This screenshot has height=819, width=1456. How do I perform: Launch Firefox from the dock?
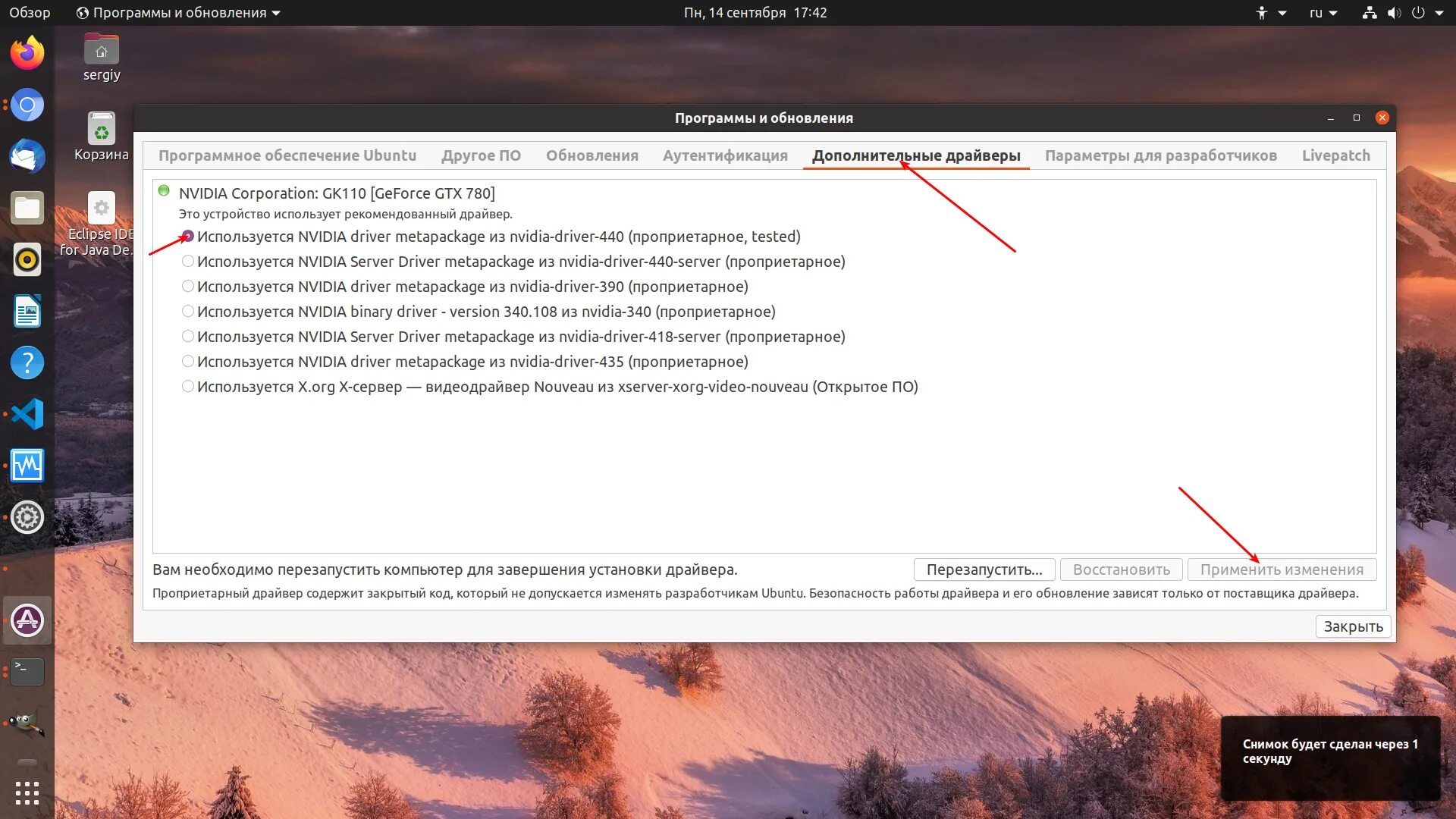(x=27, y=53)
